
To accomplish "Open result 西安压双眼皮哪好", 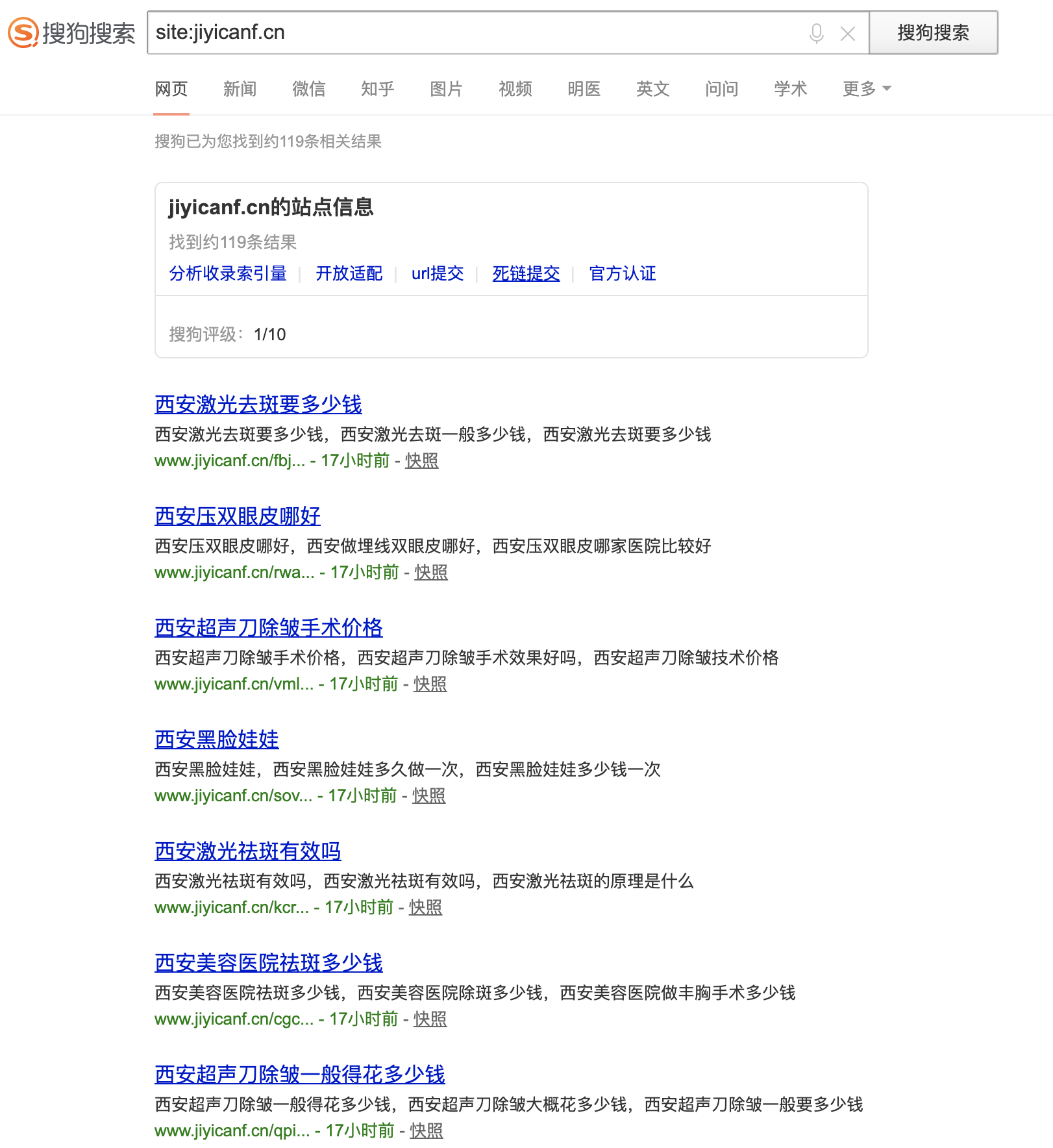I will point(238,516).
